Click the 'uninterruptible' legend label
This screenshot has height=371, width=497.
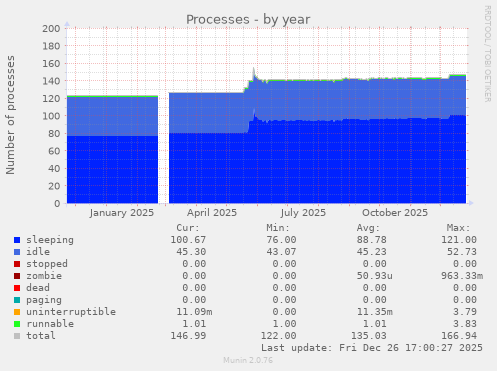click(x=71, y=312)
